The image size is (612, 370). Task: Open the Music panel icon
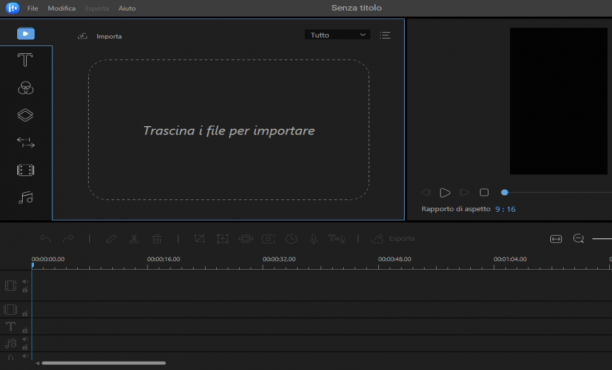point(26,197)
